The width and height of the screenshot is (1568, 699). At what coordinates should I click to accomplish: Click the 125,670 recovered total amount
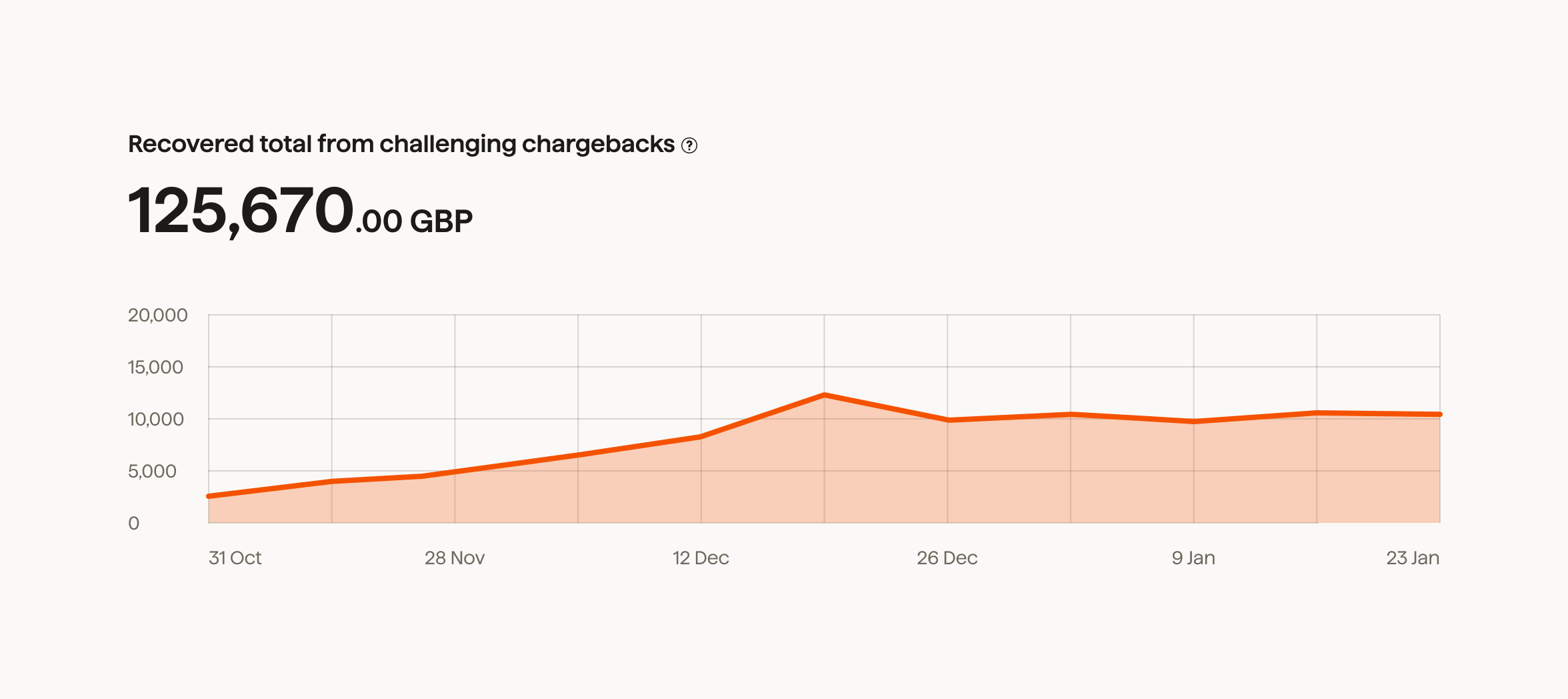tap(240, 211)
